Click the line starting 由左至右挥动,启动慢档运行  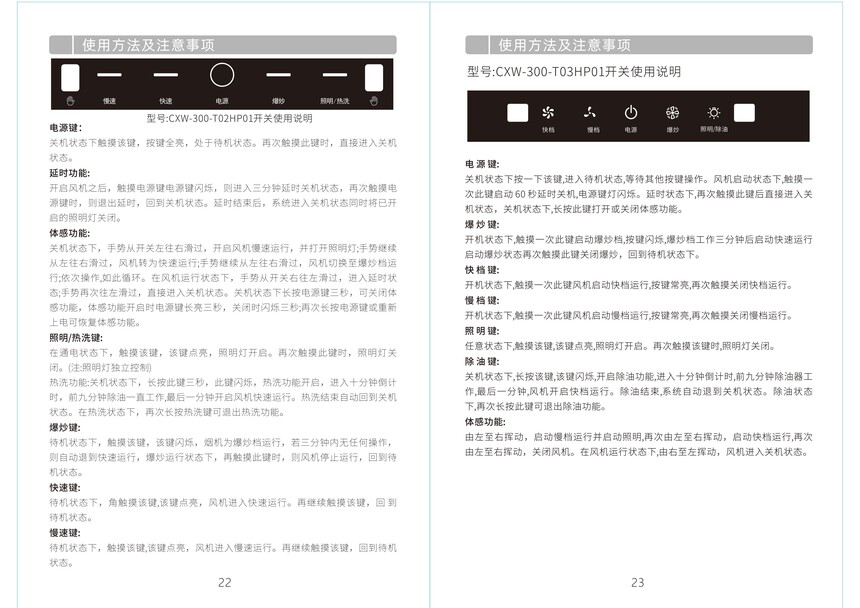tap(639, 437)
